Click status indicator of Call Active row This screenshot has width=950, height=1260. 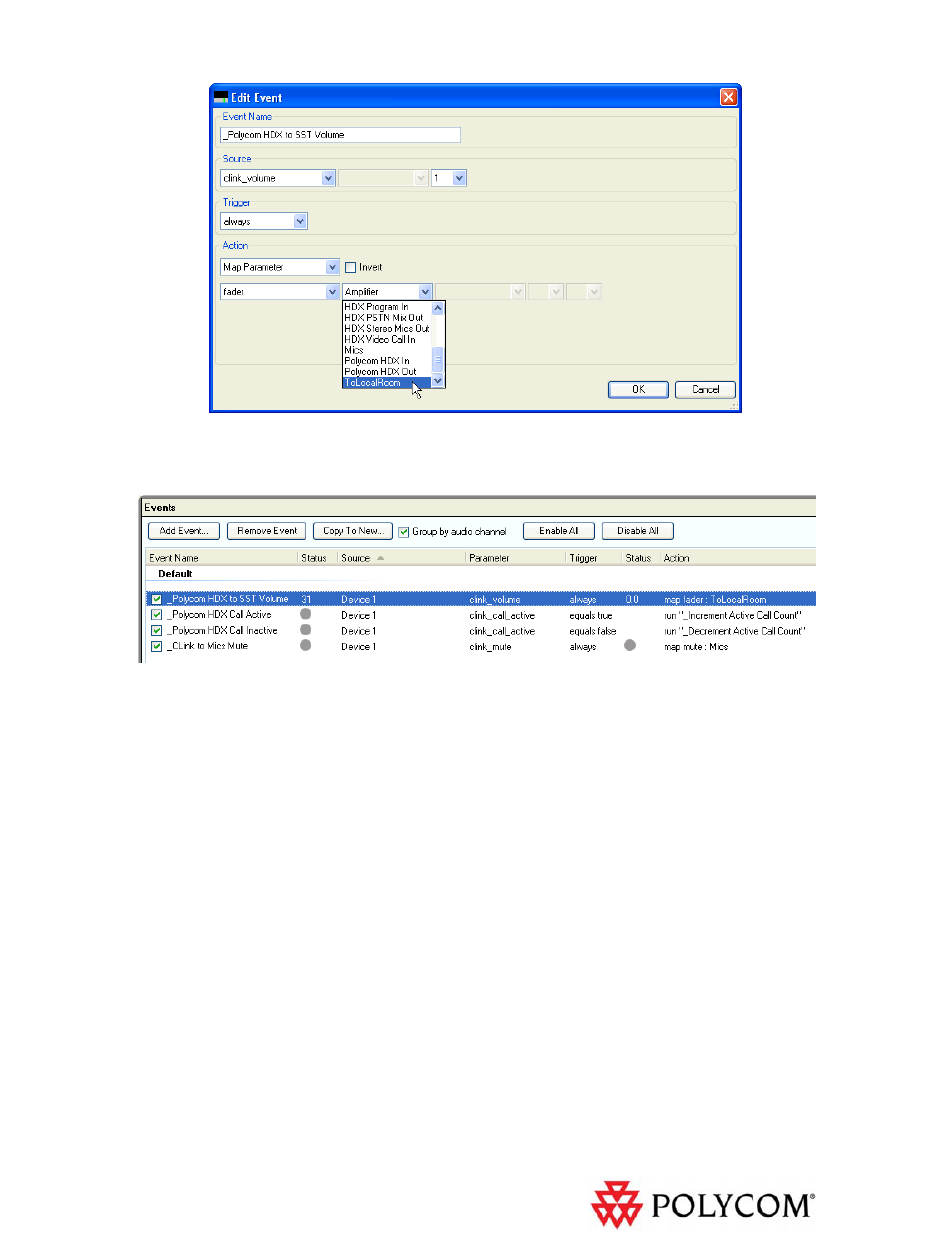[306, 614]
